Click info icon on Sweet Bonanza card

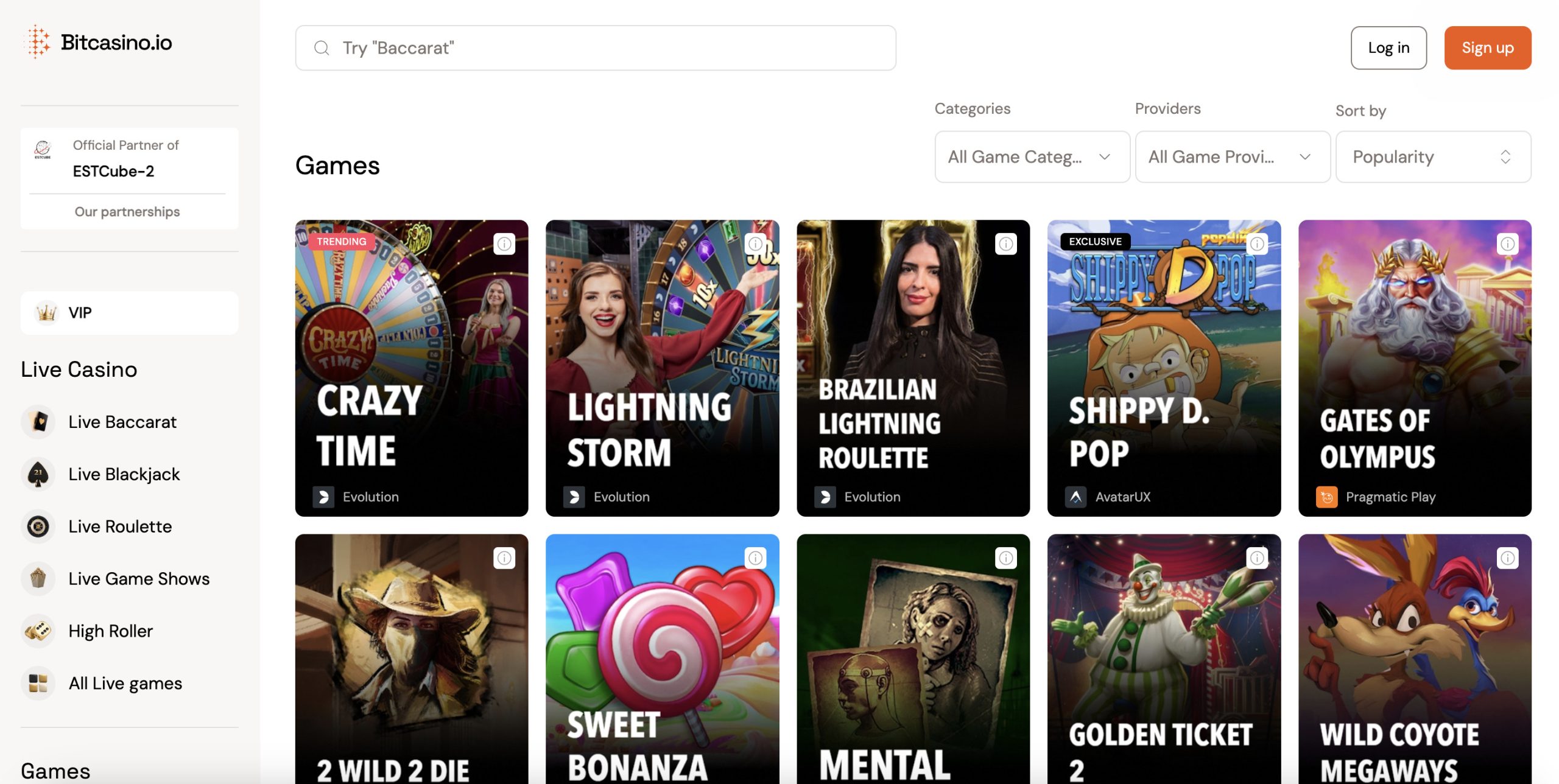tap(755, 558)
